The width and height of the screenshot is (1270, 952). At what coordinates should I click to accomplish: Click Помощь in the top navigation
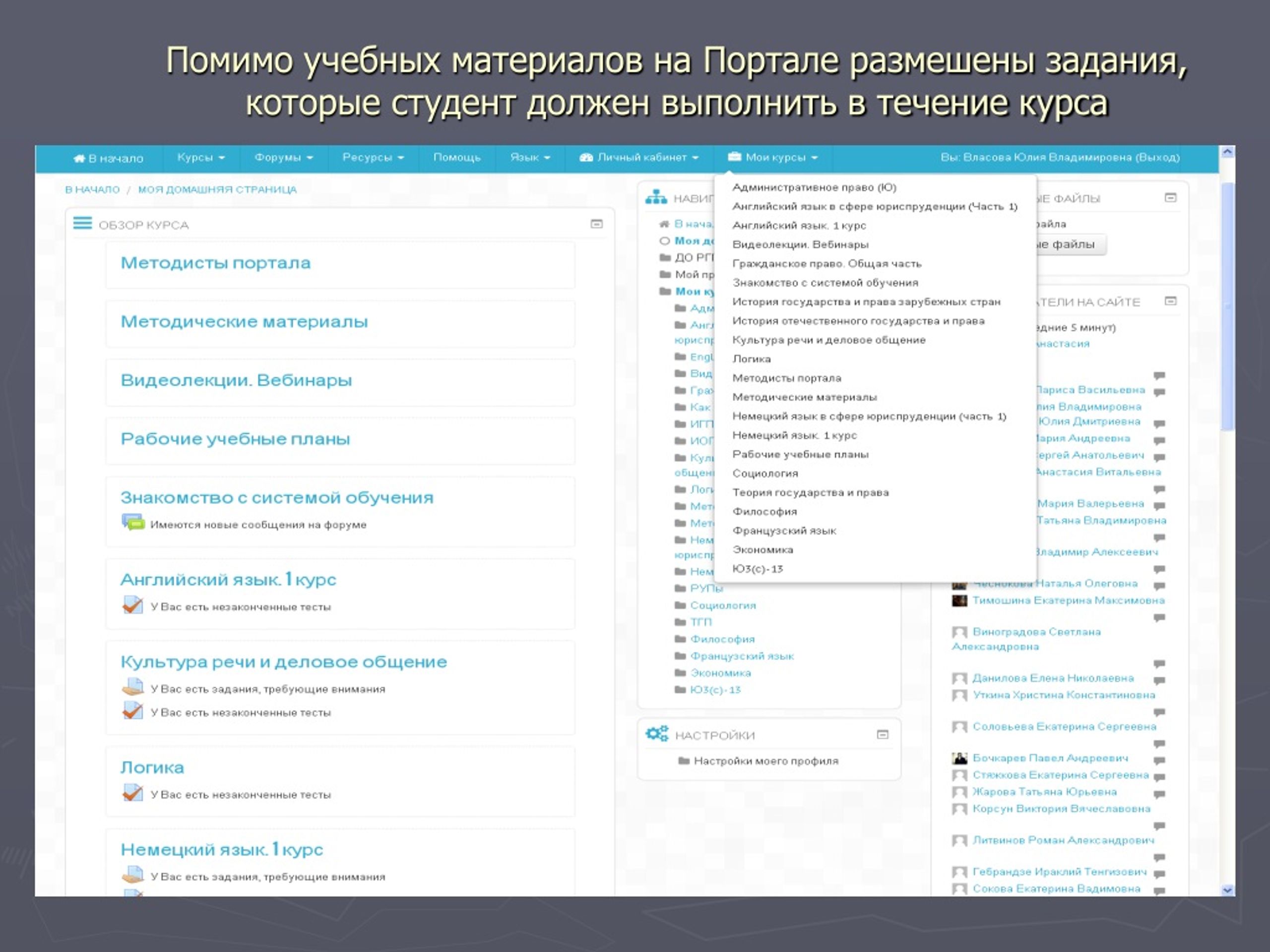tap(457, 157)
